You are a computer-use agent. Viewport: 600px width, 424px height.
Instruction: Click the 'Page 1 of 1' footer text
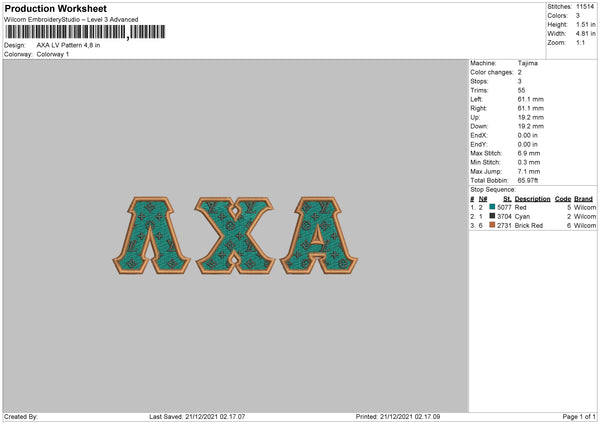pyautogui.click(x=579, y=417)
